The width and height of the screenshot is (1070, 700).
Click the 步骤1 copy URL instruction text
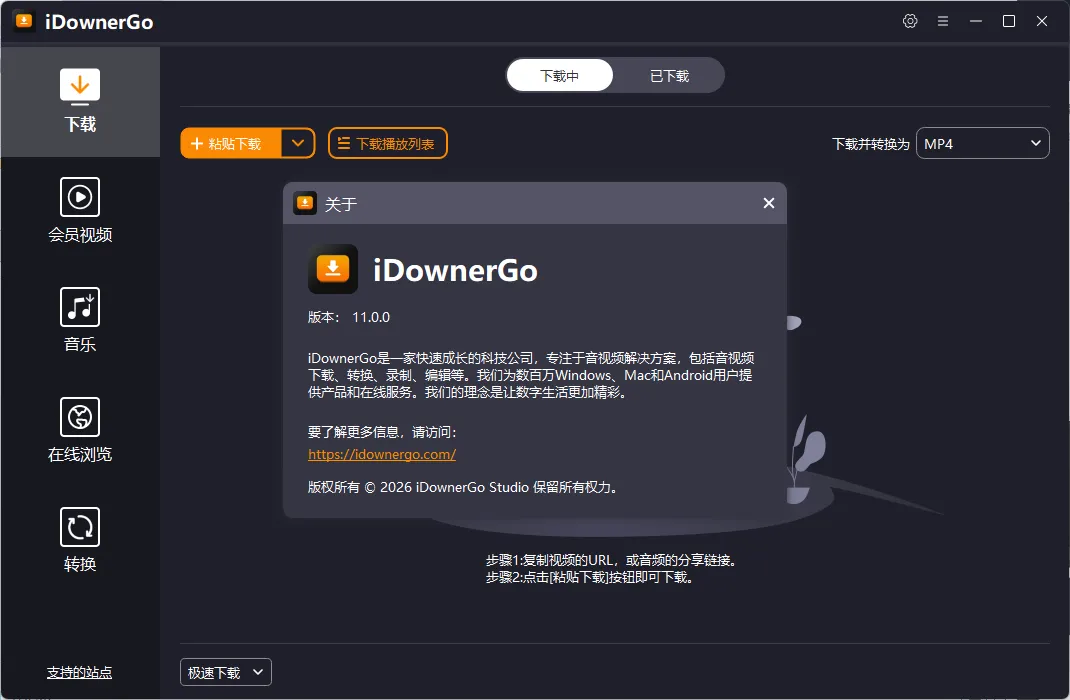click(x=611, y=560)
